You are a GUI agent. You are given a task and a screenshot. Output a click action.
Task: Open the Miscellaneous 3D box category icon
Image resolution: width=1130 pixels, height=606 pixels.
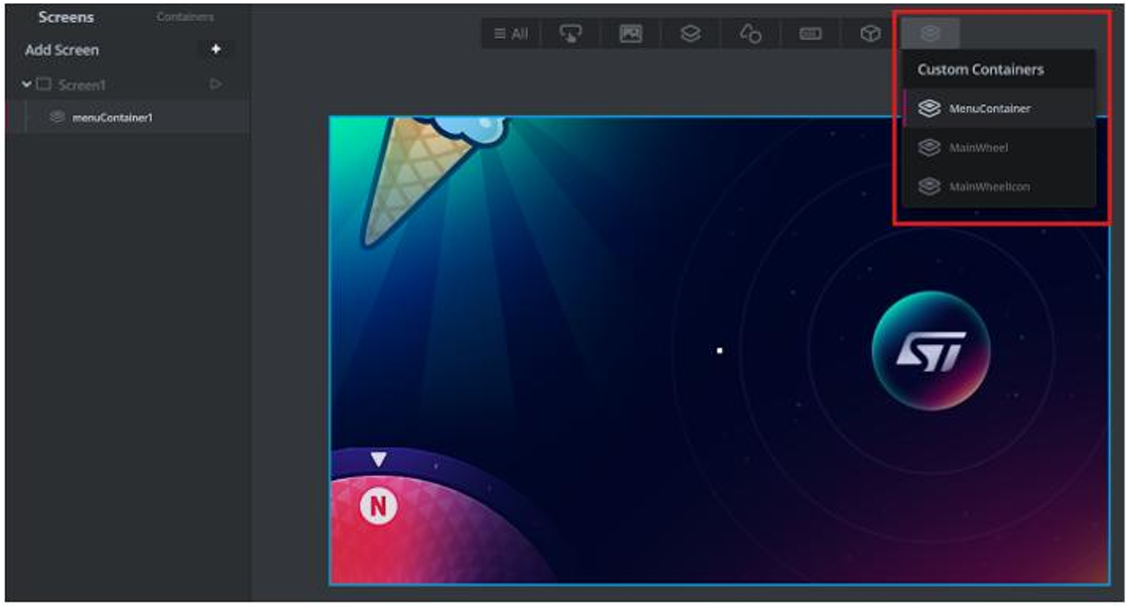click(x=871, y=34)
